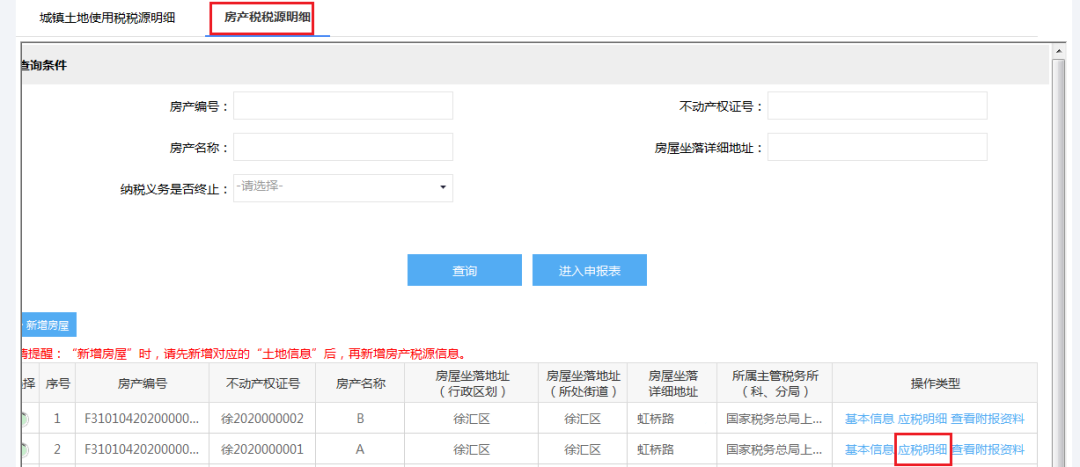Open 查看附报资料 link for property A
The width and height of the screenshot is (1080, 467).
click(x=987, y=450)
